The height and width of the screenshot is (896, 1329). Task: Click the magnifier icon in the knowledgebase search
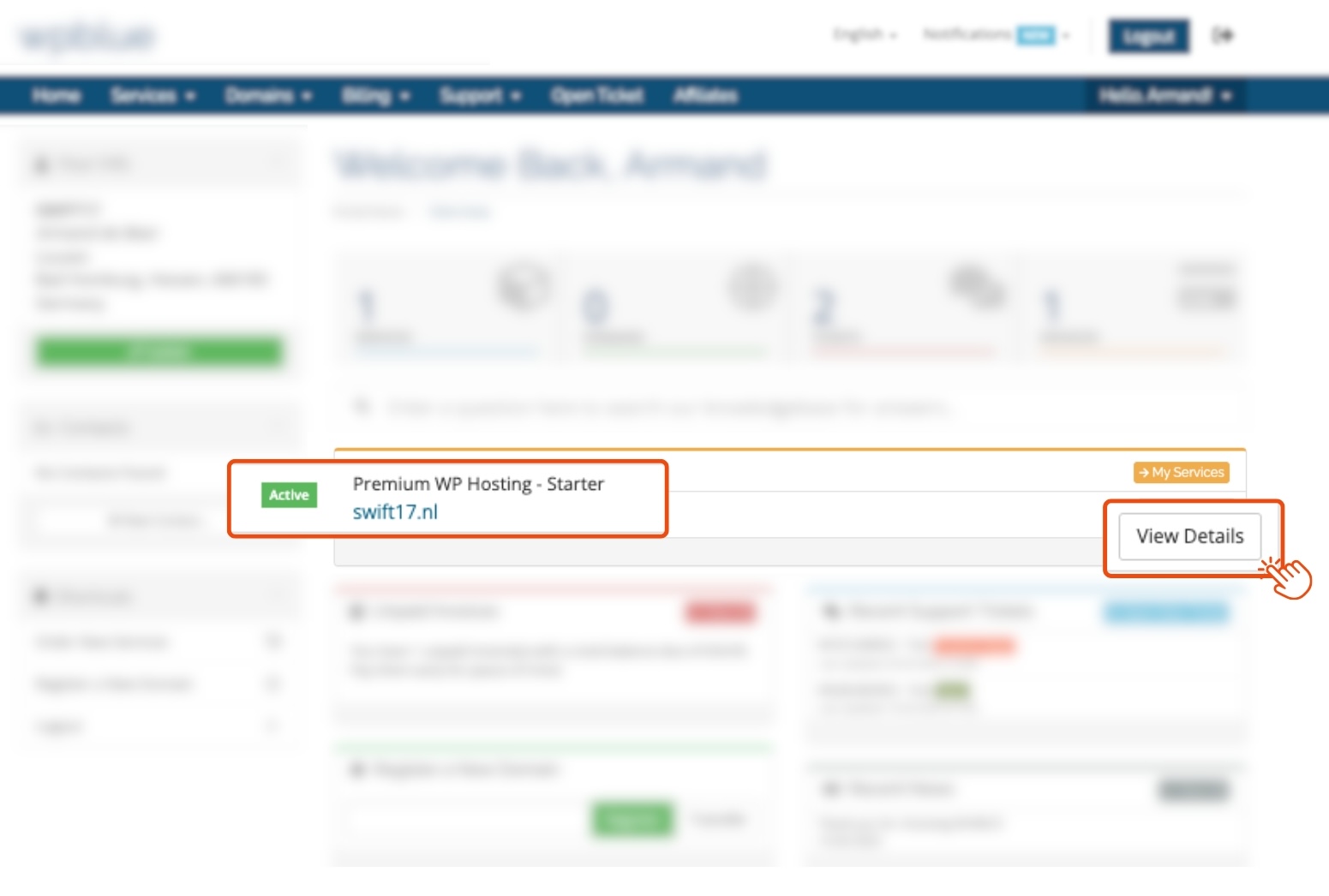tap(362, 406)
